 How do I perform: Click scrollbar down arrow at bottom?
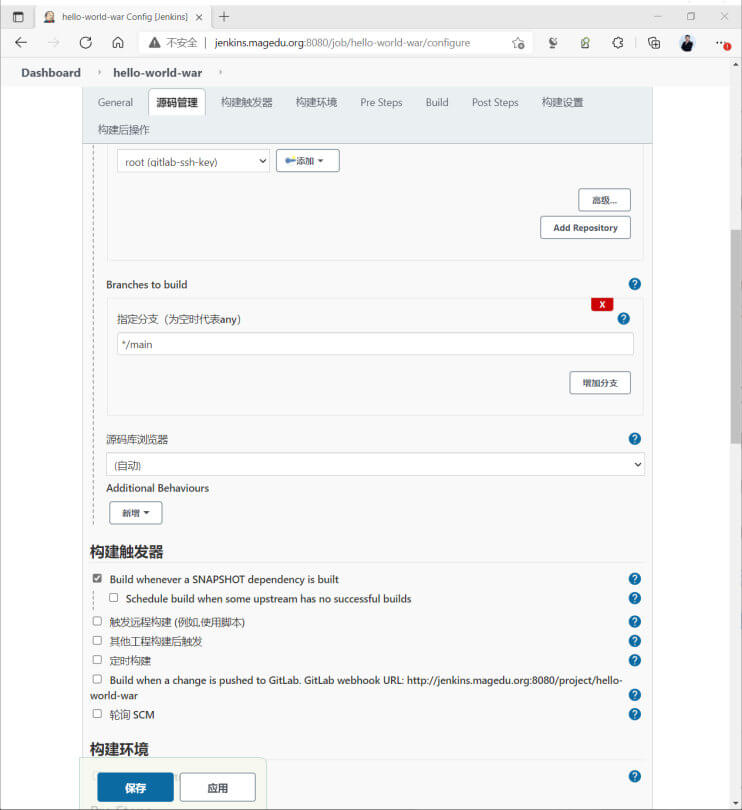coord(736,803)
